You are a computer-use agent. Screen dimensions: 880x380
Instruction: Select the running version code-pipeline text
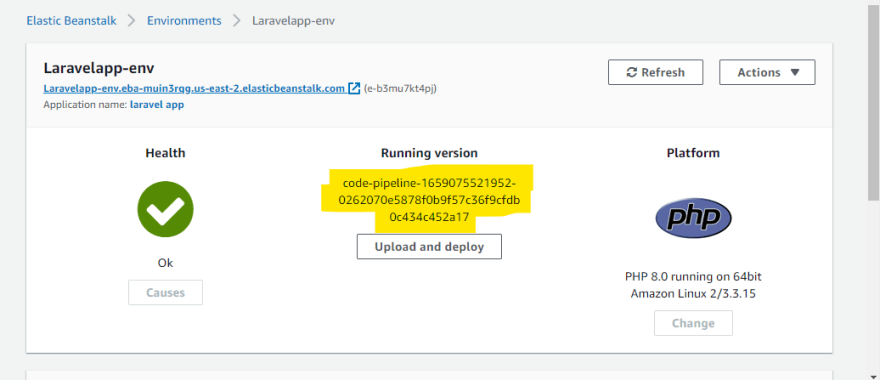tap(429, 200)
